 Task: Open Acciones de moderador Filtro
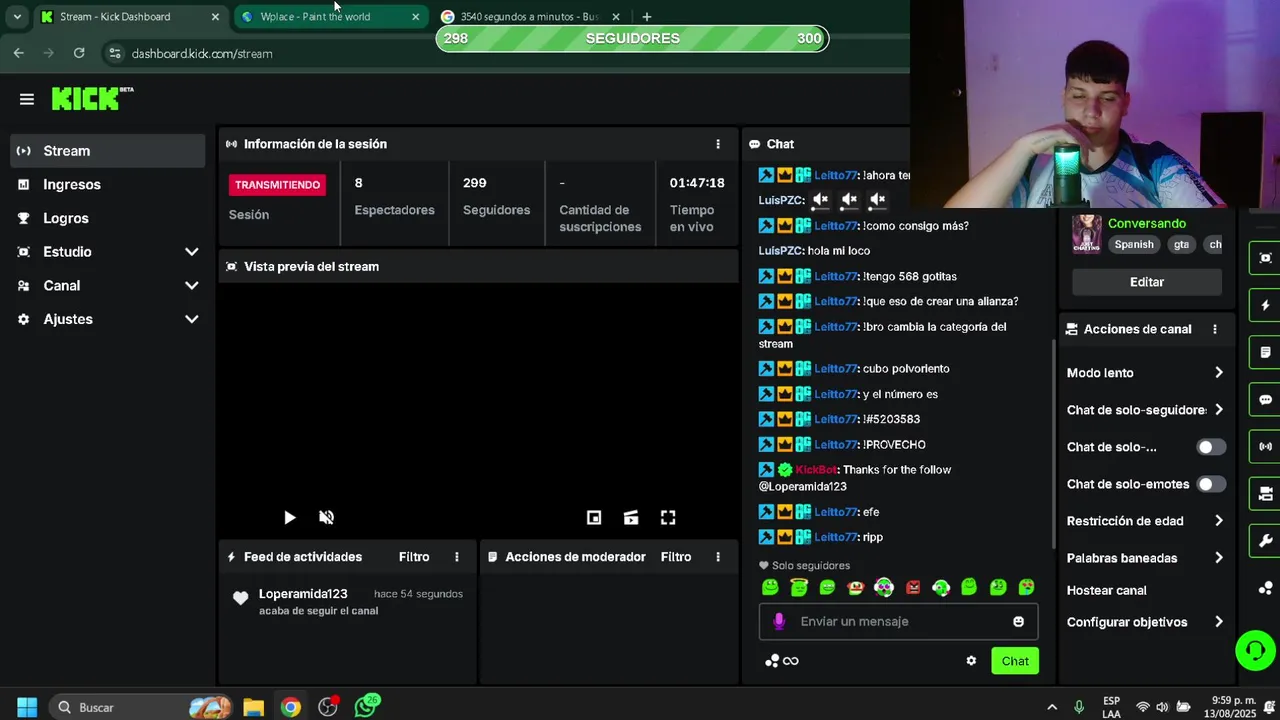coord(676,557)
